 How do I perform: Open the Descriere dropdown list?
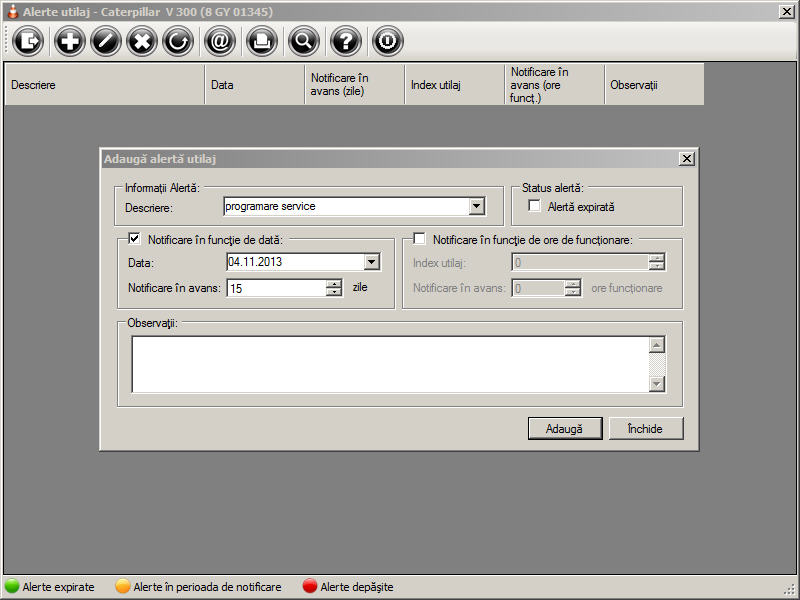pos(476,206)
